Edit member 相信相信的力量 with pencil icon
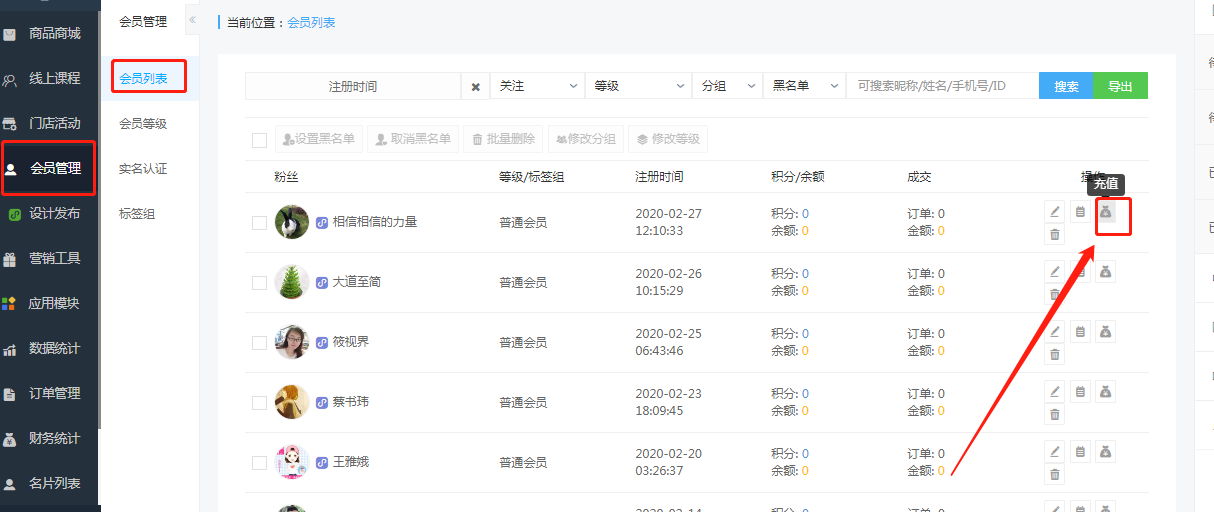The image size is (1214, 512). point(1054,211)
